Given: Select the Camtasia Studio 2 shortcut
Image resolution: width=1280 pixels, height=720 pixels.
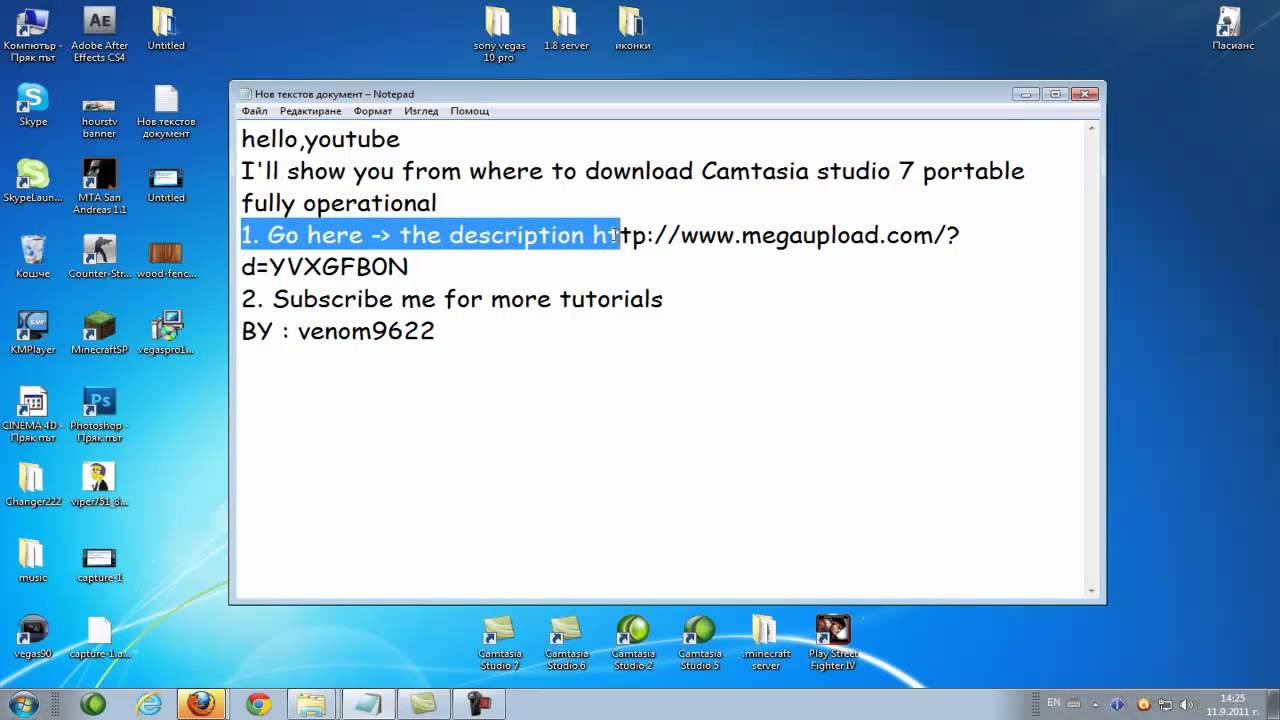Looking at the screenshot, I should click(x=632, y=642).
